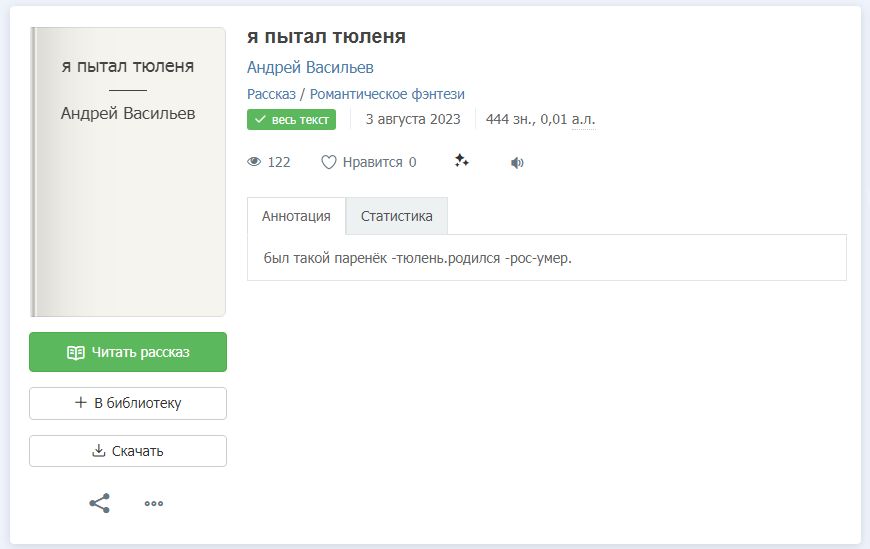Click the story title heading

(326, 37)
